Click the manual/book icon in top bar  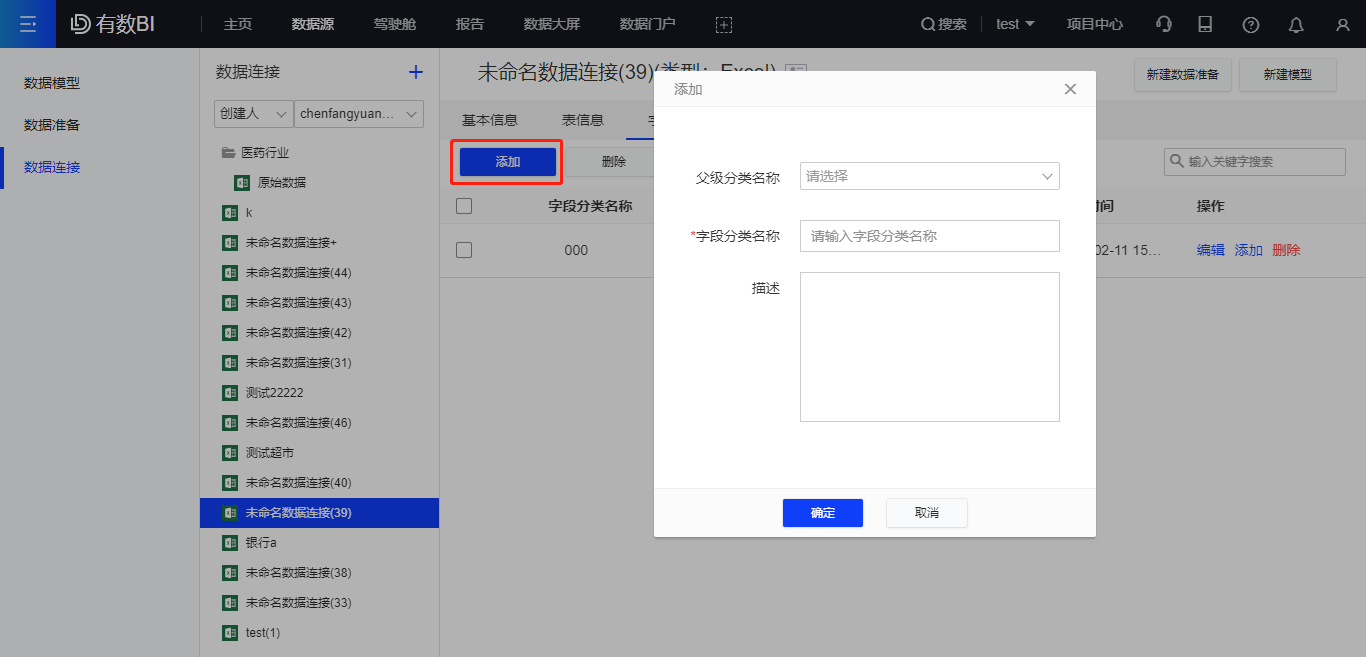point(1205,23)
